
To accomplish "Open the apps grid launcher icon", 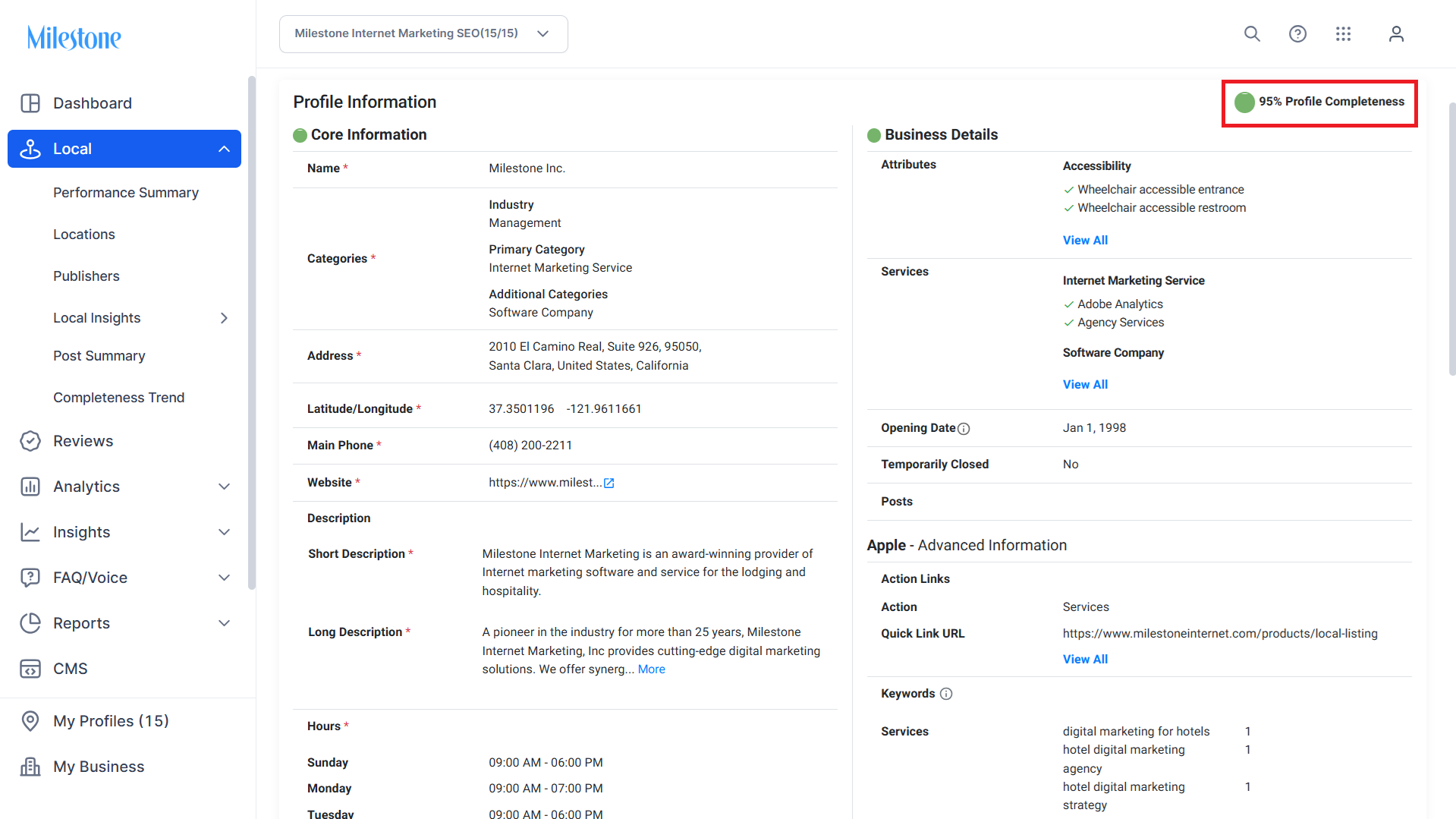I will 1343,34.
